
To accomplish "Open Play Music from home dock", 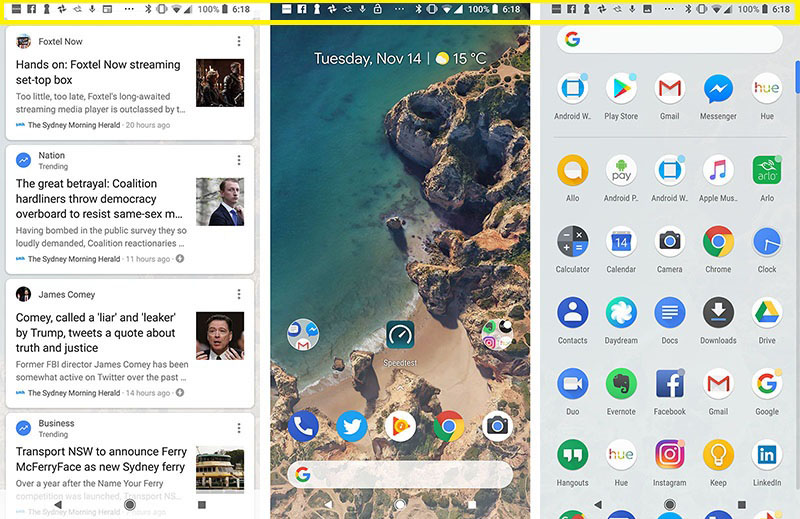I will (400, 426).
